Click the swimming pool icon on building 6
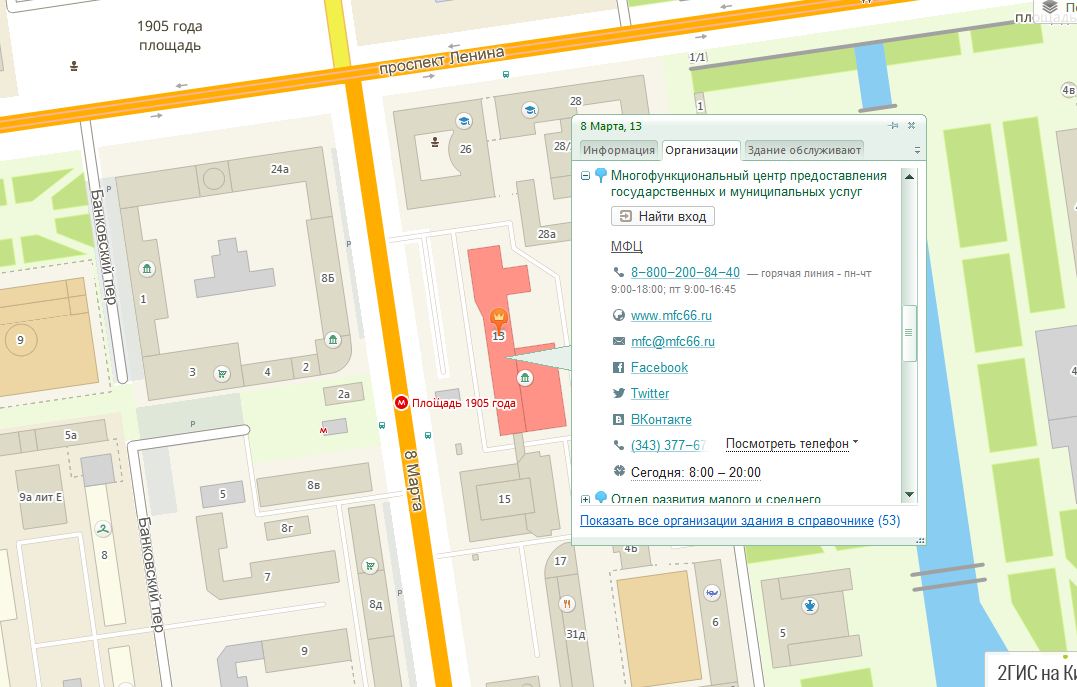Viewport: 1077px width, 687px height. (x=712, y=592)
